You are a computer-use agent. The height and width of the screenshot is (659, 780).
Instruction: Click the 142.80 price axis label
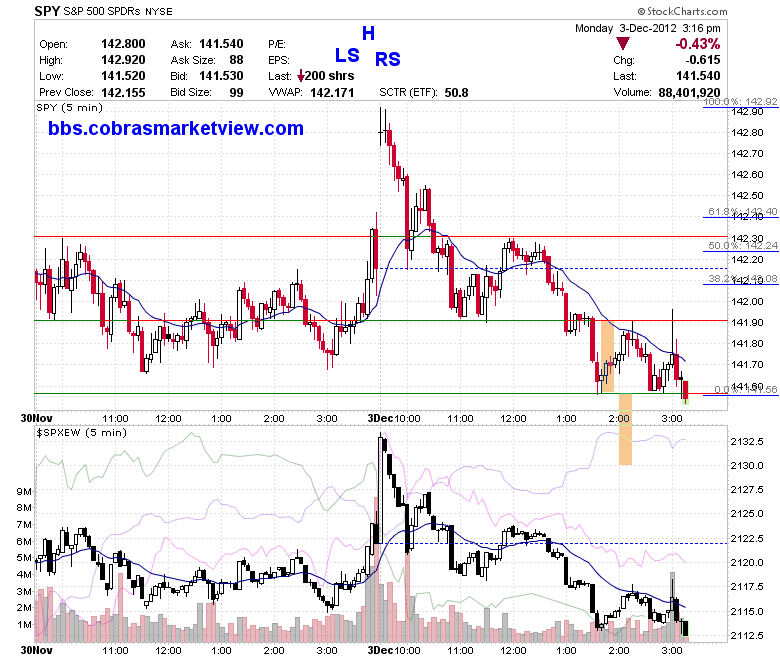(x=747, y=132)
